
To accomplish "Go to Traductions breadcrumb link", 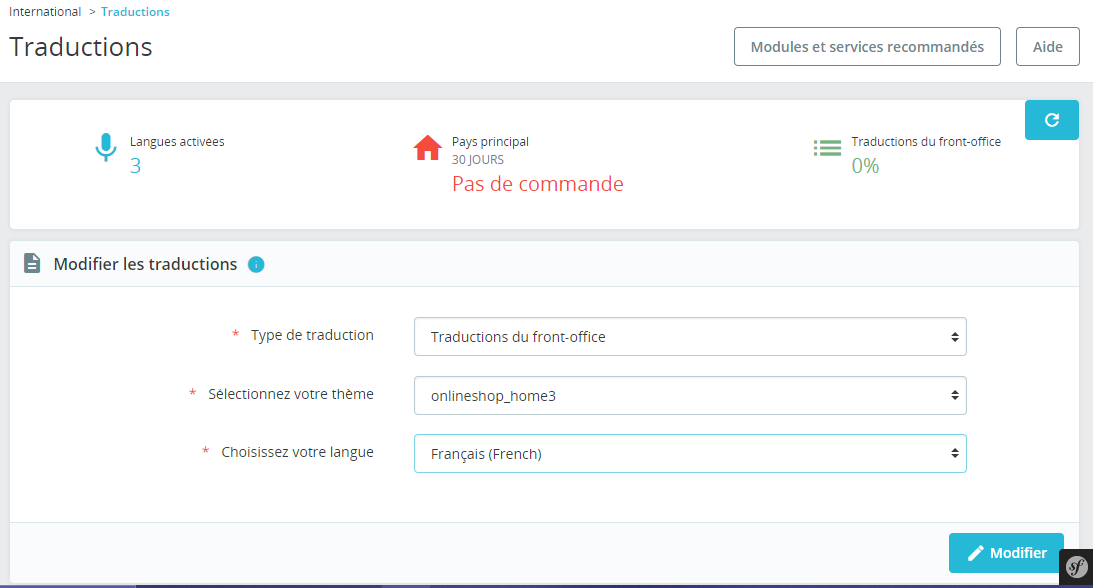I will pos(135,12).
